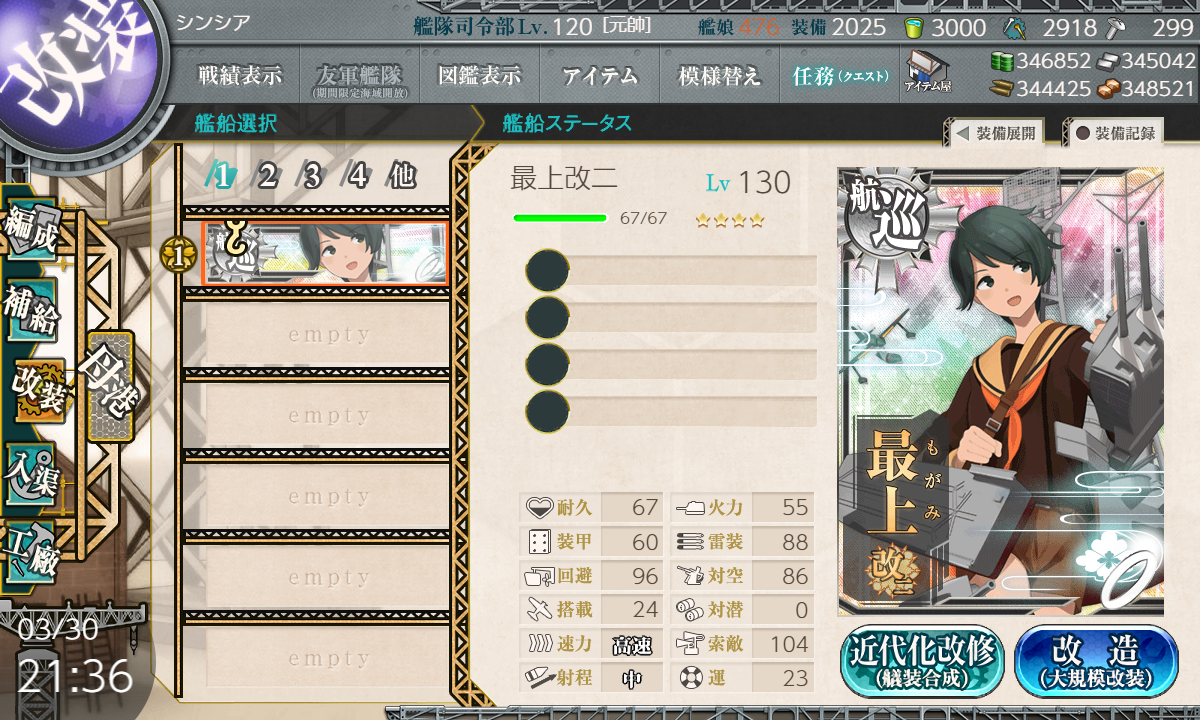This screenshot has width=1200, height=720.
Task: Select the 入渠 (Docking) side menu icon
Action: click(32, 470)
